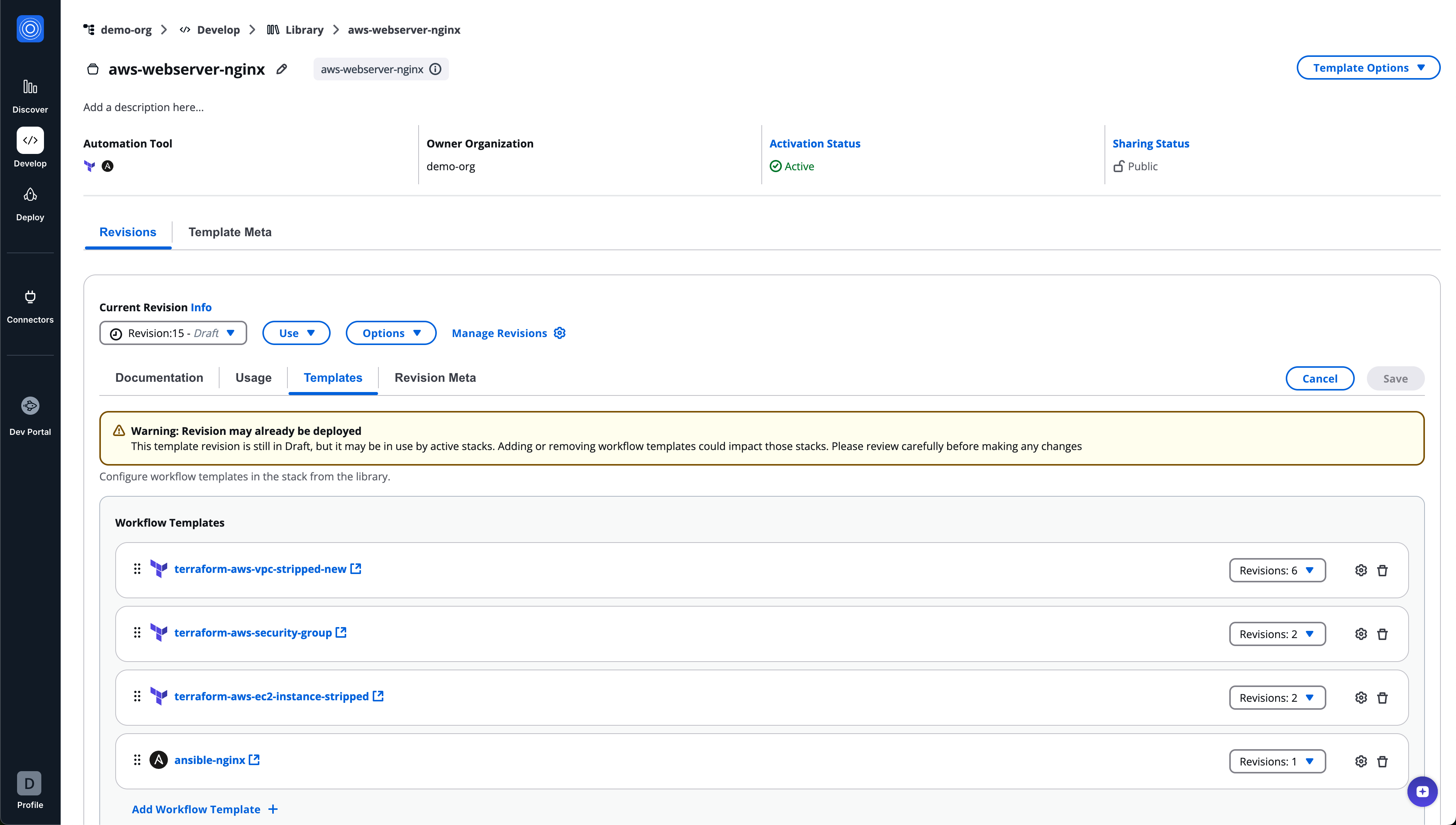Open the Deploy section

tap(30, 203)
